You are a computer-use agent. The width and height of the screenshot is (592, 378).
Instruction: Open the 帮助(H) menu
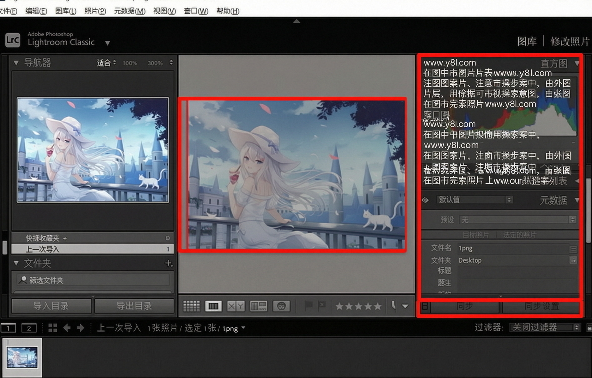[228, 11]
